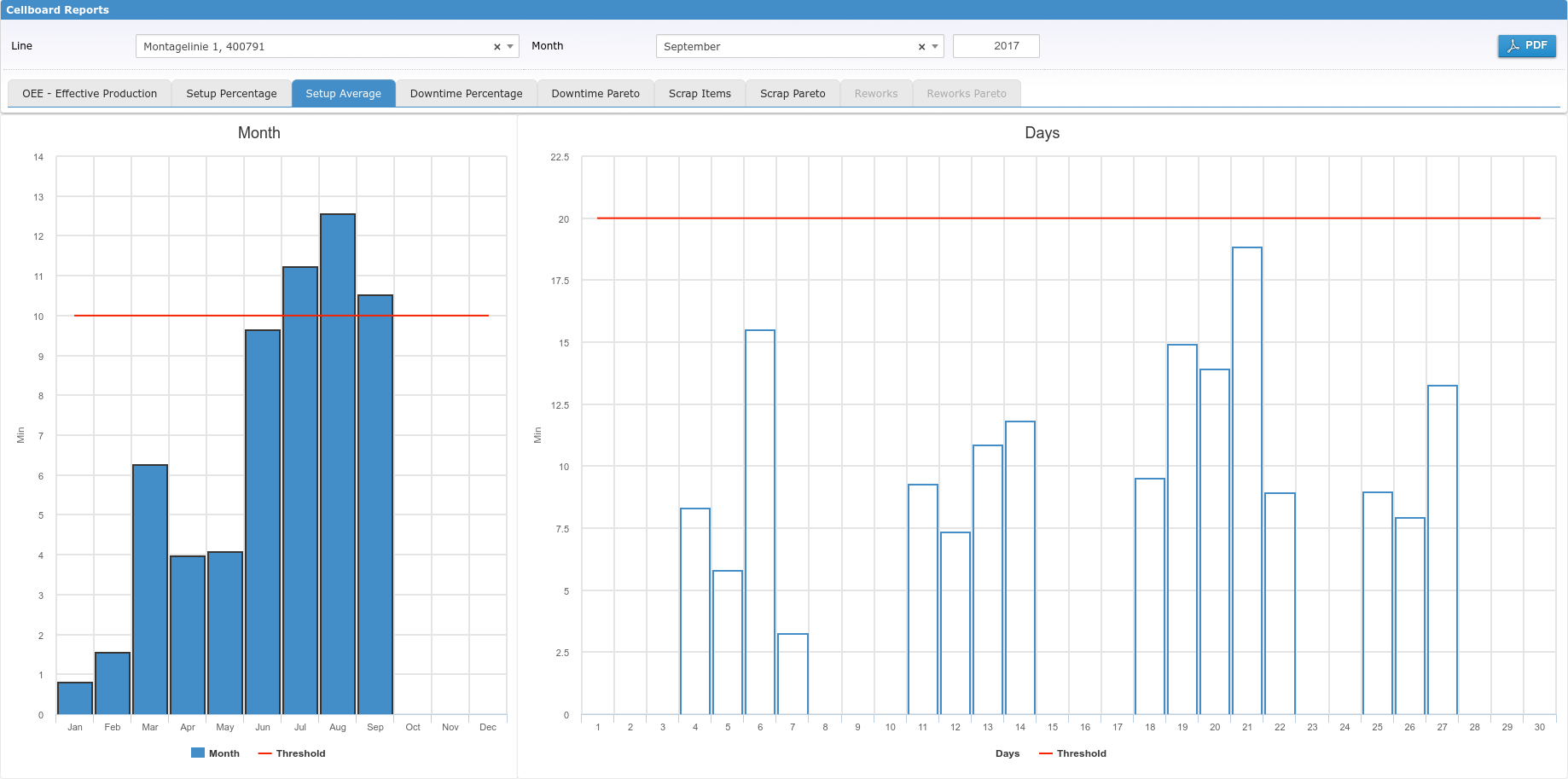1568x779 pixels.
Task: Toggle Month series in left chart legend
Action: 216,753
